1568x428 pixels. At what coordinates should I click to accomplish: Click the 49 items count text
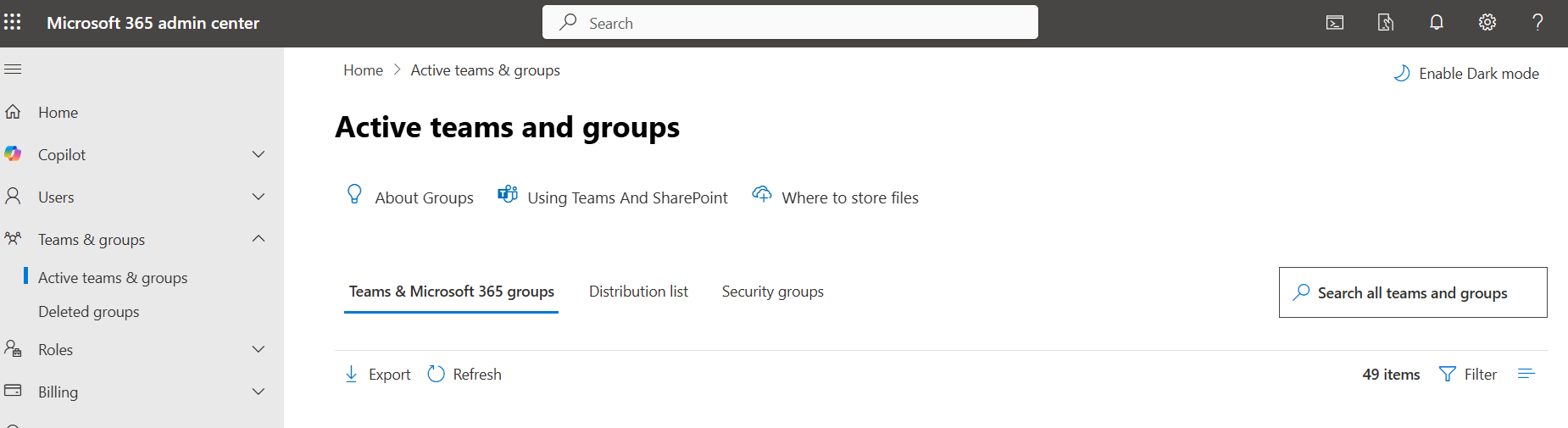(x=1391, y=374)
